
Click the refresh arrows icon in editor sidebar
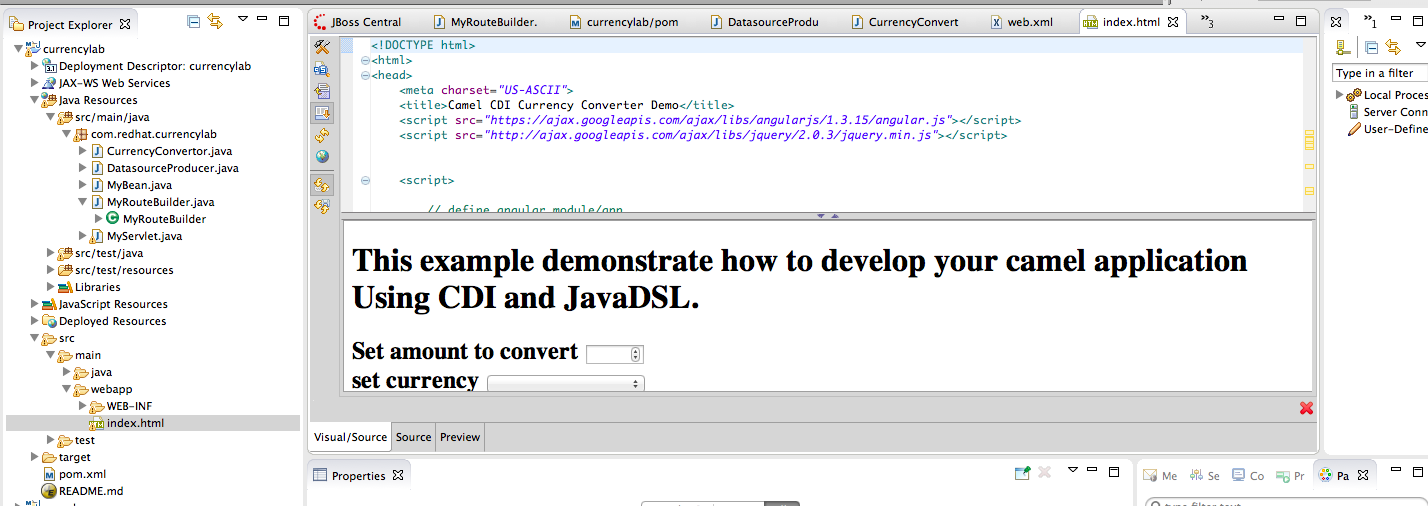coord(322,135)
